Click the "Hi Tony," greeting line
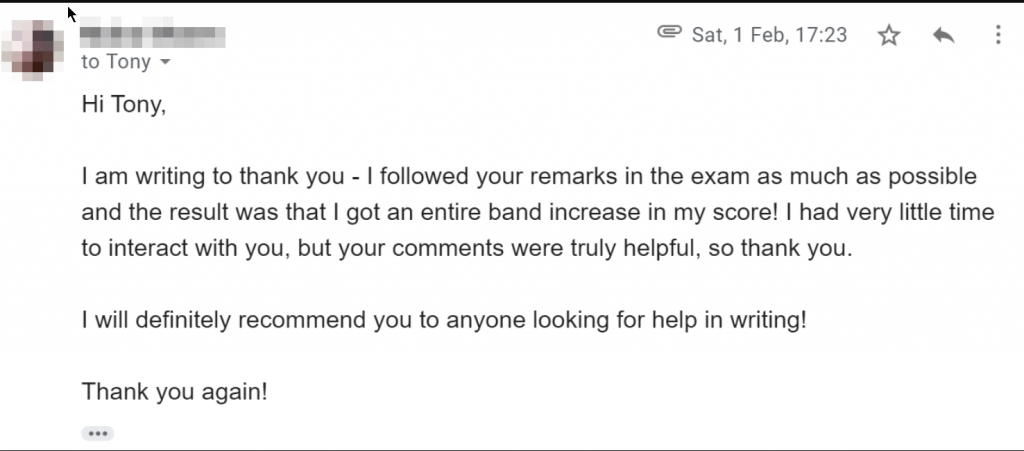Screen dimensions: 1024x451 (x=124, y=104)
